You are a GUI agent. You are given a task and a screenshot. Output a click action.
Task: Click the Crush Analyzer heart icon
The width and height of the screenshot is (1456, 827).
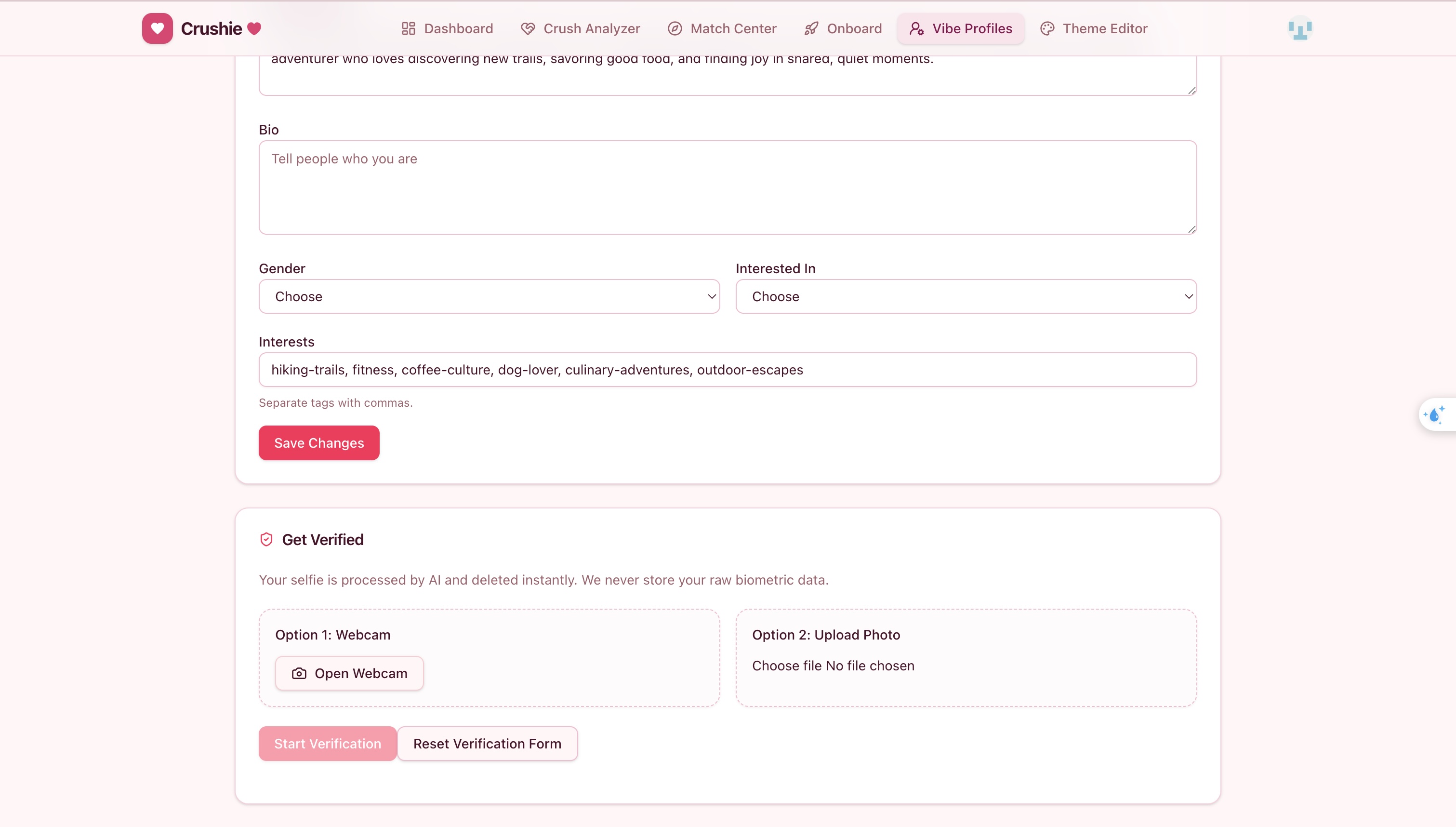(x=528, y=28)
